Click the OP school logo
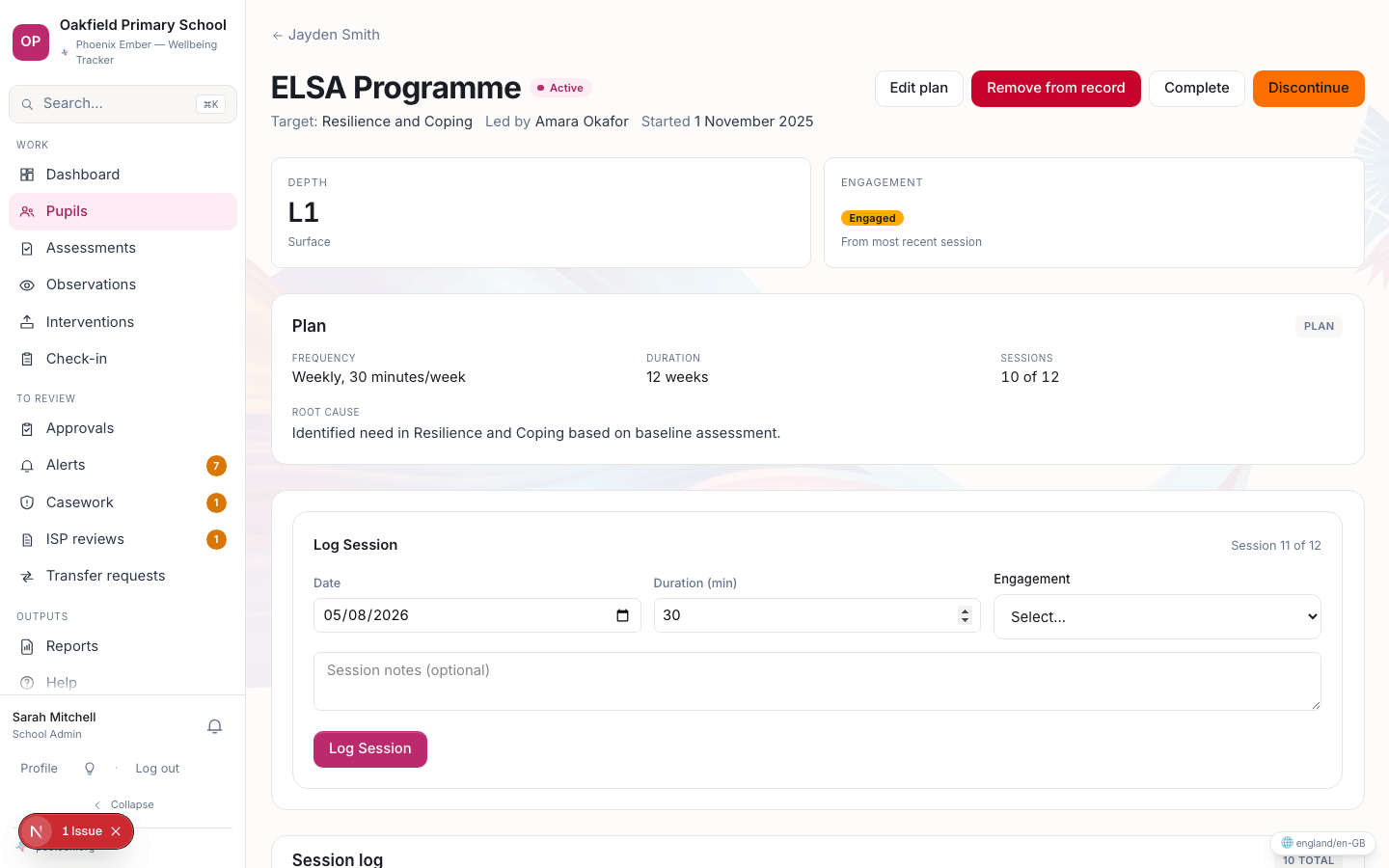Image resolution: width=1389 pixels, height=868 pixels. pyautogui.click(x=31, y=42)
